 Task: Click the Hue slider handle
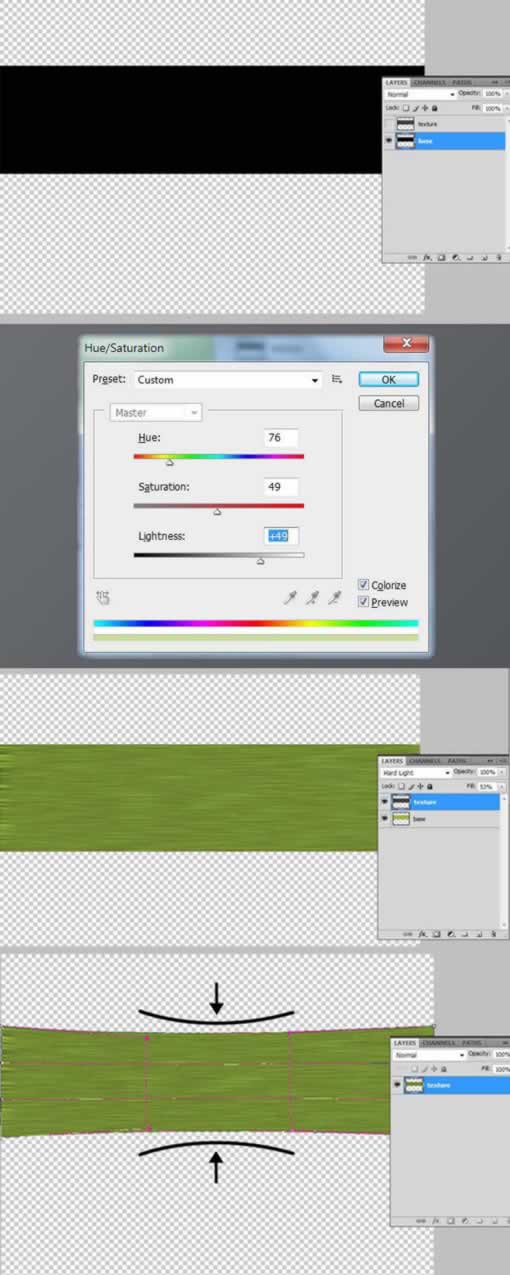(169, 462)
